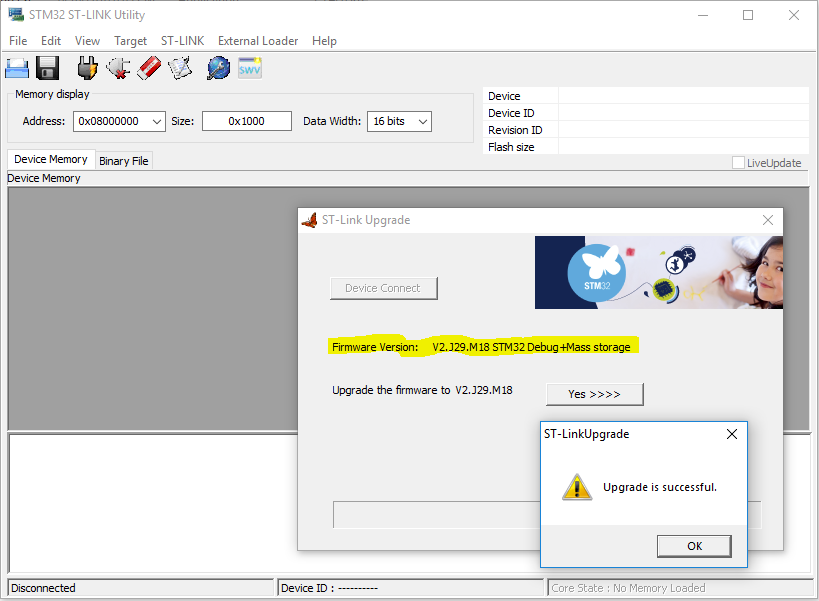Viewport: 819px width, 601px height.
Task: Click the Flash size label
Action: click(511, 147)
